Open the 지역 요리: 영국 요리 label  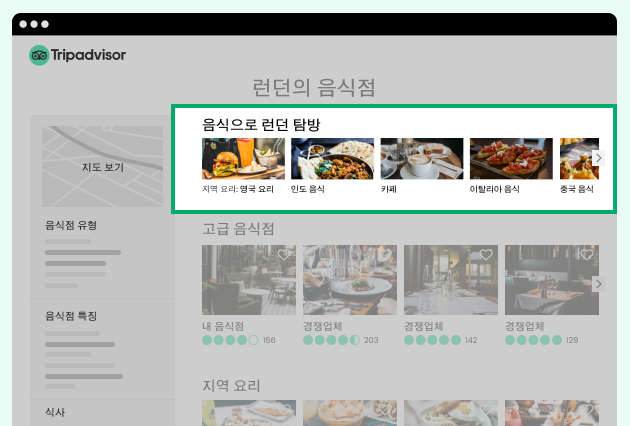(x=238, y=189)
